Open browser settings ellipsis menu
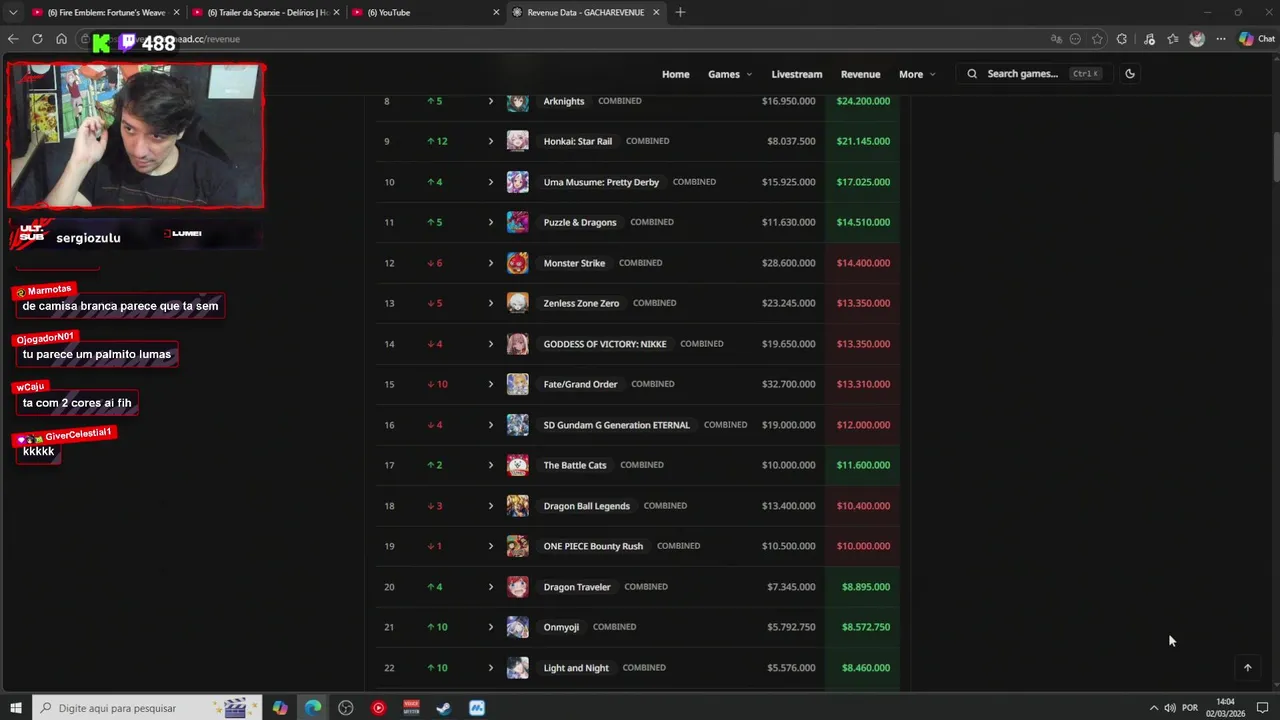The image size is (1280, 720). (x=1221, y=39)
